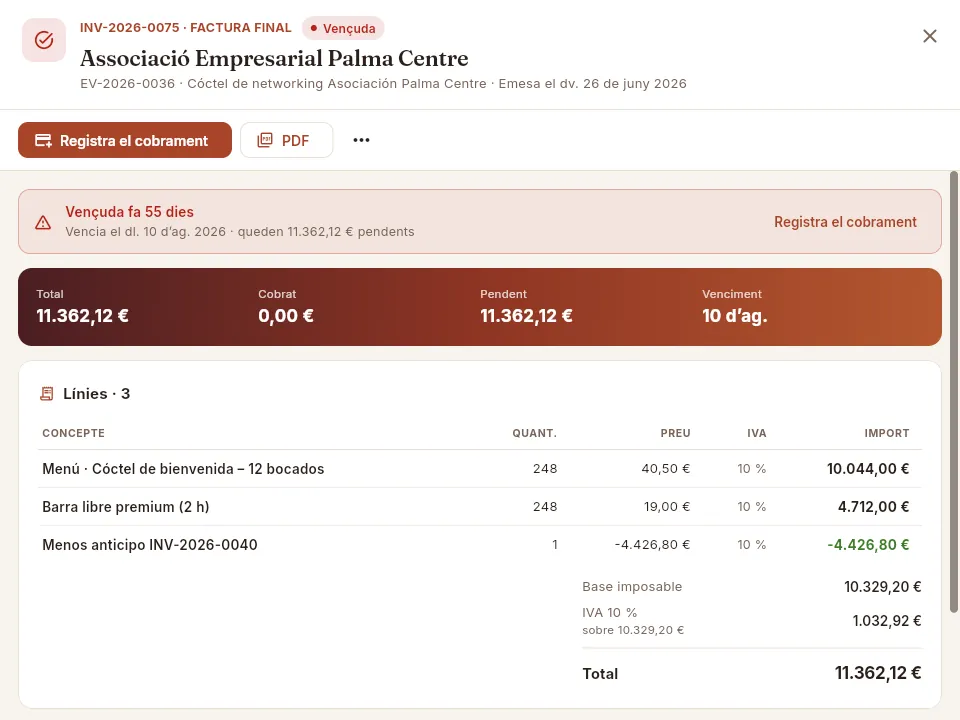Viewport: 960px width, 720px height.
Task: Click the invoice check-circle icon beside the title
Action: click(x=44, y=40)
